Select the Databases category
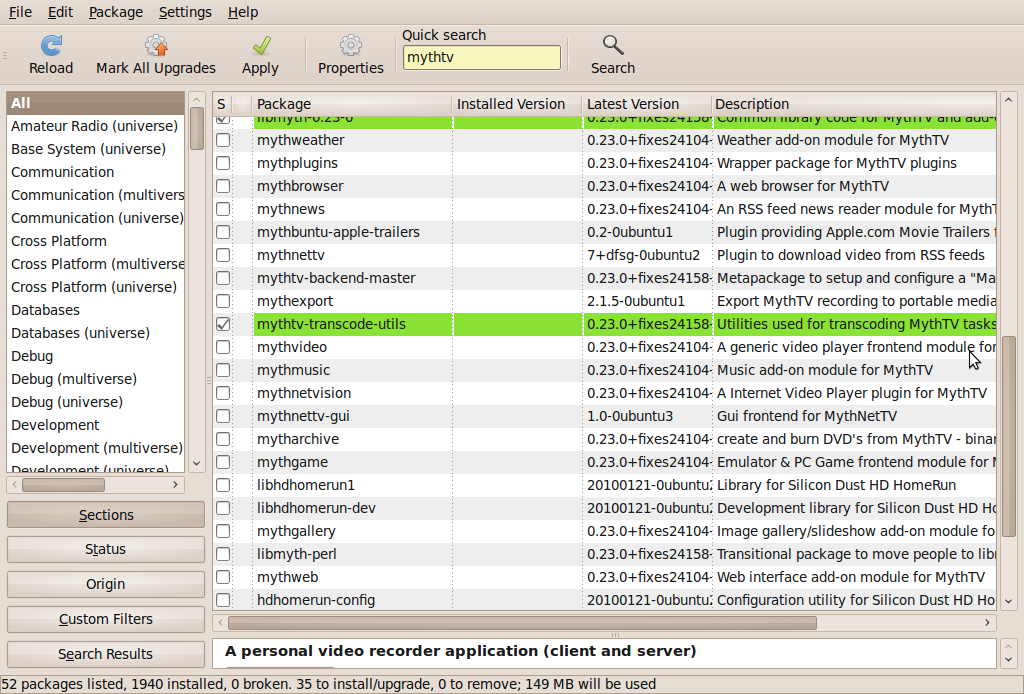Image resolution: width=1024 pixels, height=694 pixels. tap(95, 310)
